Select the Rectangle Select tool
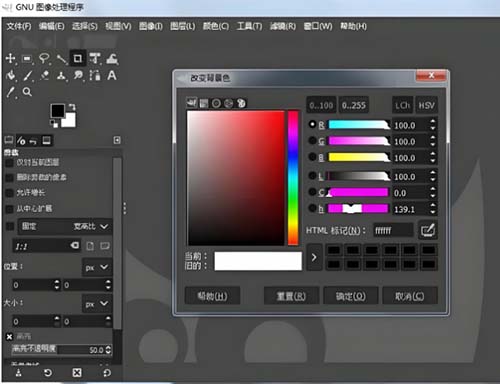 pos(27,59)
